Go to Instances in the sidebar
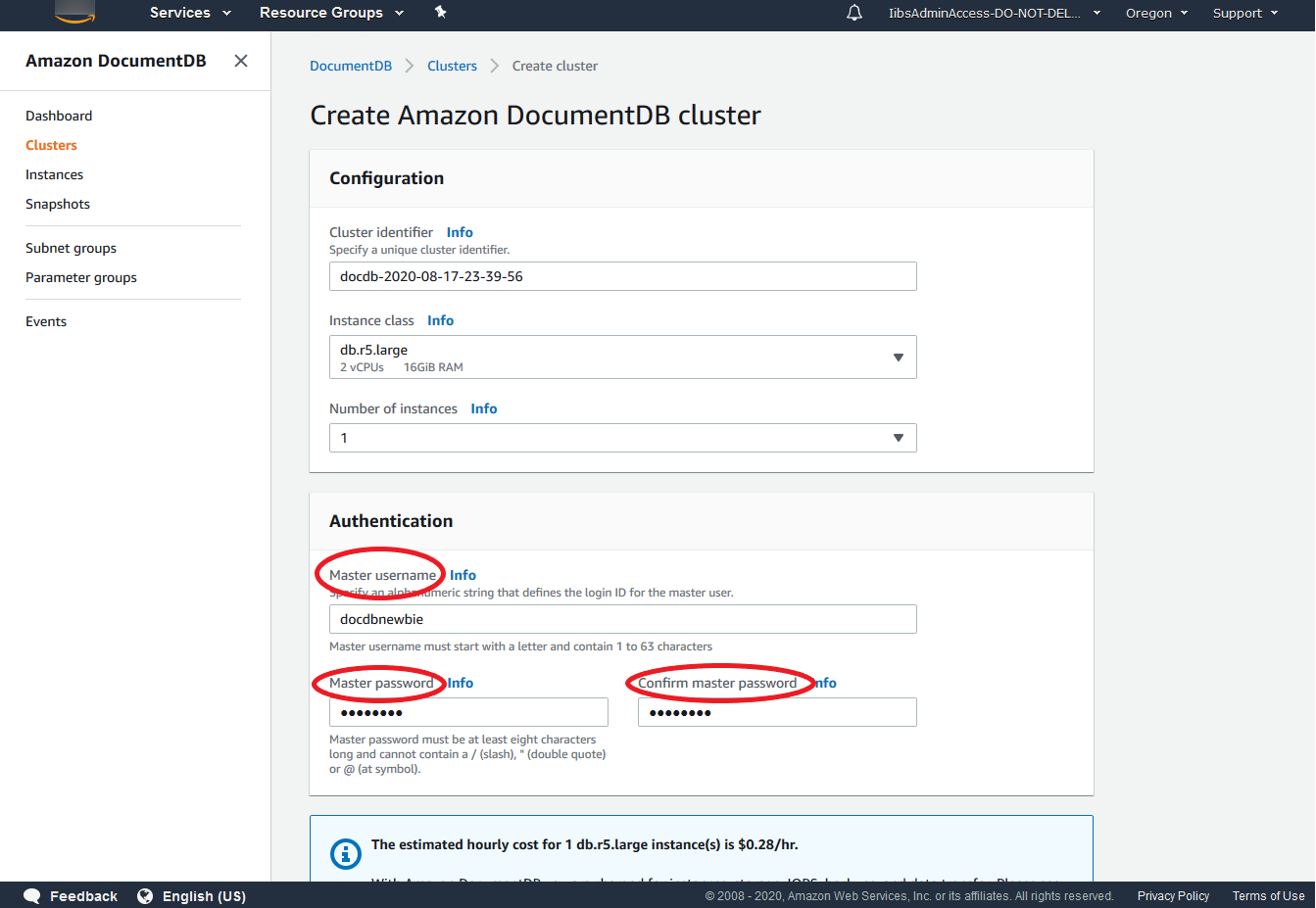Image resolution: width=1316 pixels, height=908 pixels. pyautogui.click(x=54, y=174)
